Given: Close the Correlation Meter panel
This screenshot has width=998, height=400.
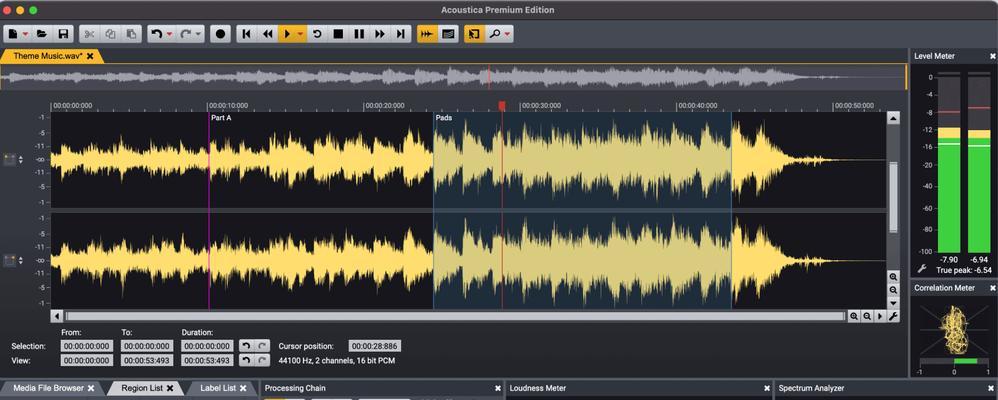Looking at the screenshot, I should click(993, 288).
